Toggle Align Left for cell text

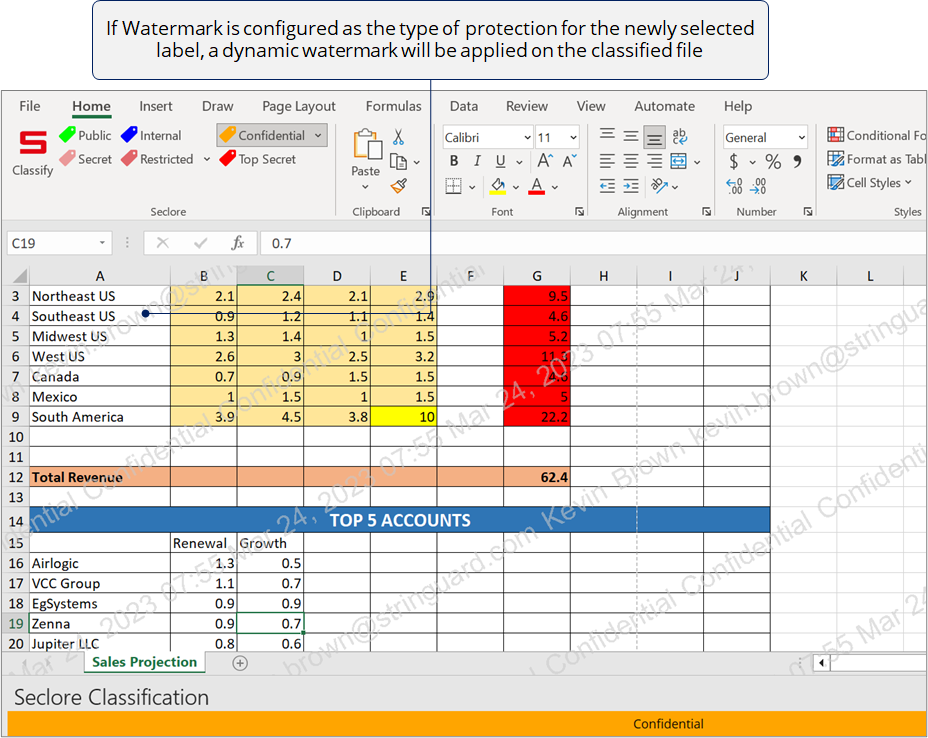[x=607, y=161]
